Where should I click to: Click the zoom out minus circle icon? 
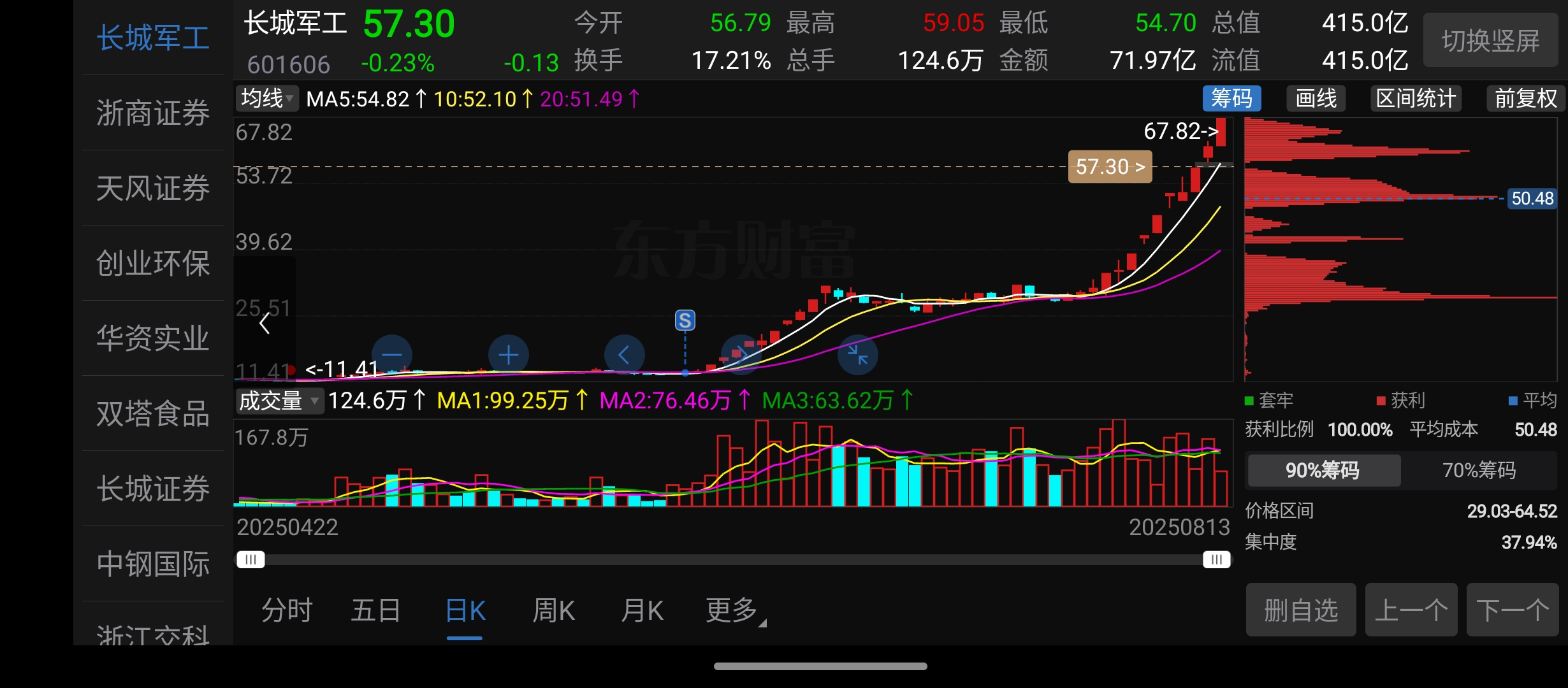click(391, 355)
